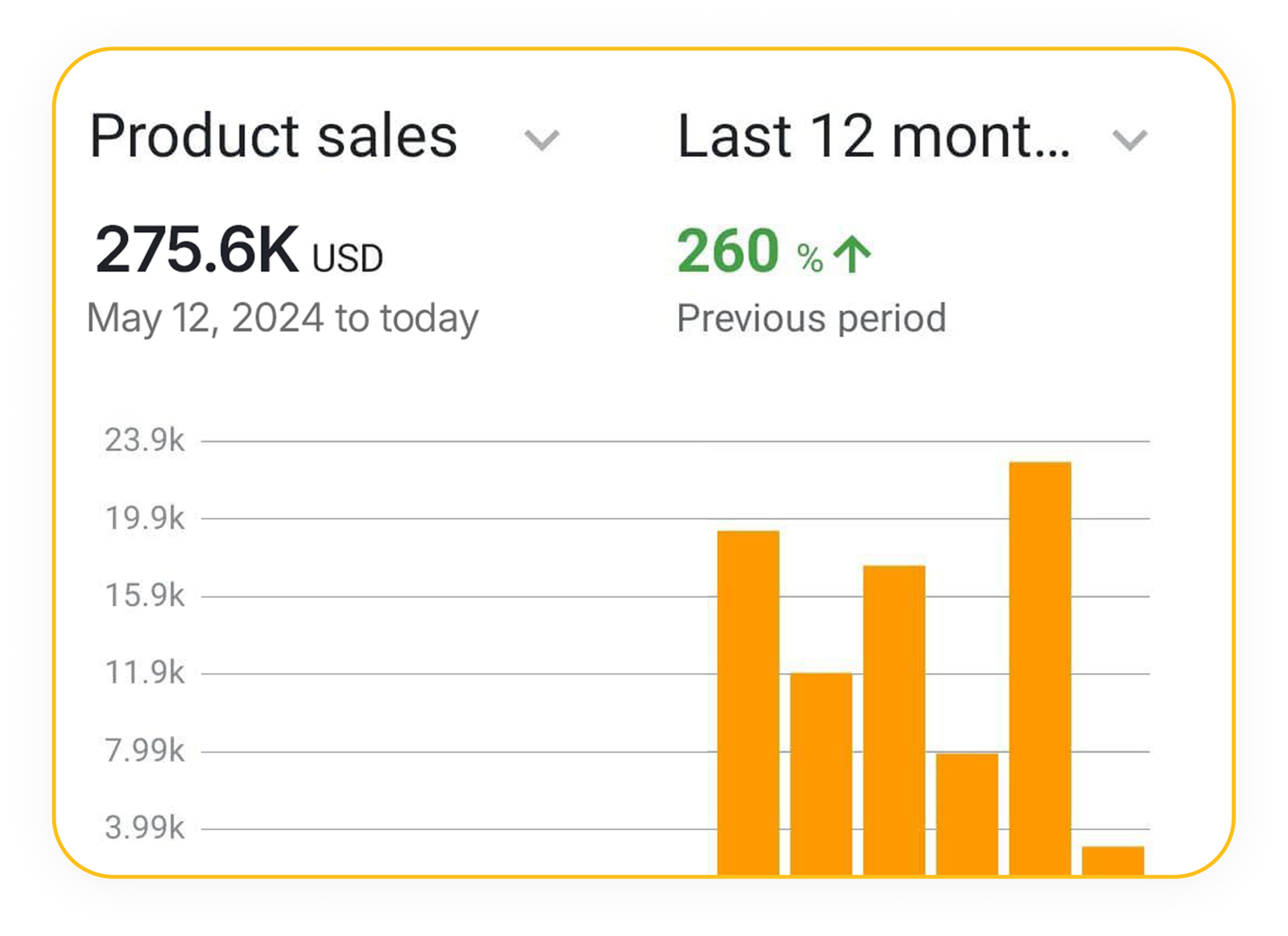Click the chevron beside Last 12 months
1288x936 pixels.
point(1129,141)
